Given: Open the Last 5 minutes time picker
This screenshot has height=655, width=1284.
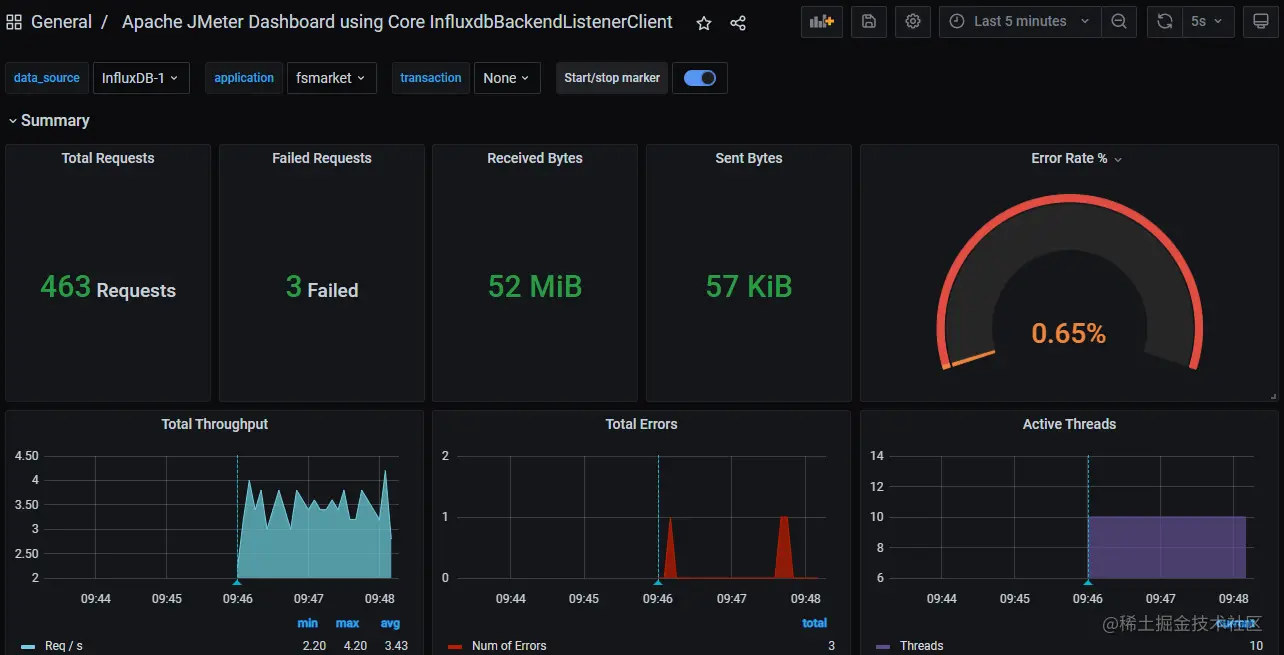Looking at the screenshot, I should [1020, 21].
